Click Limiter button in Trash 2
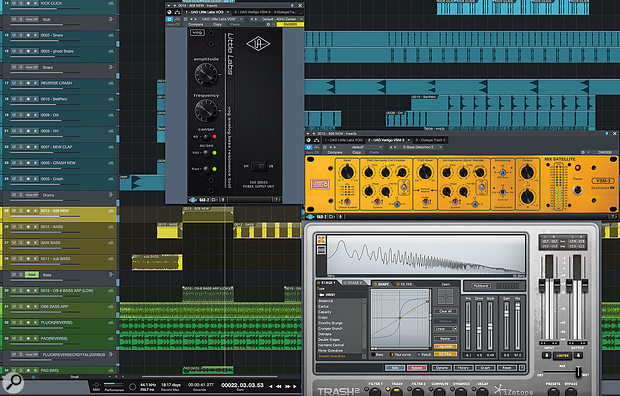This screenshot has width=620, height=396. (x=562, y=355)
